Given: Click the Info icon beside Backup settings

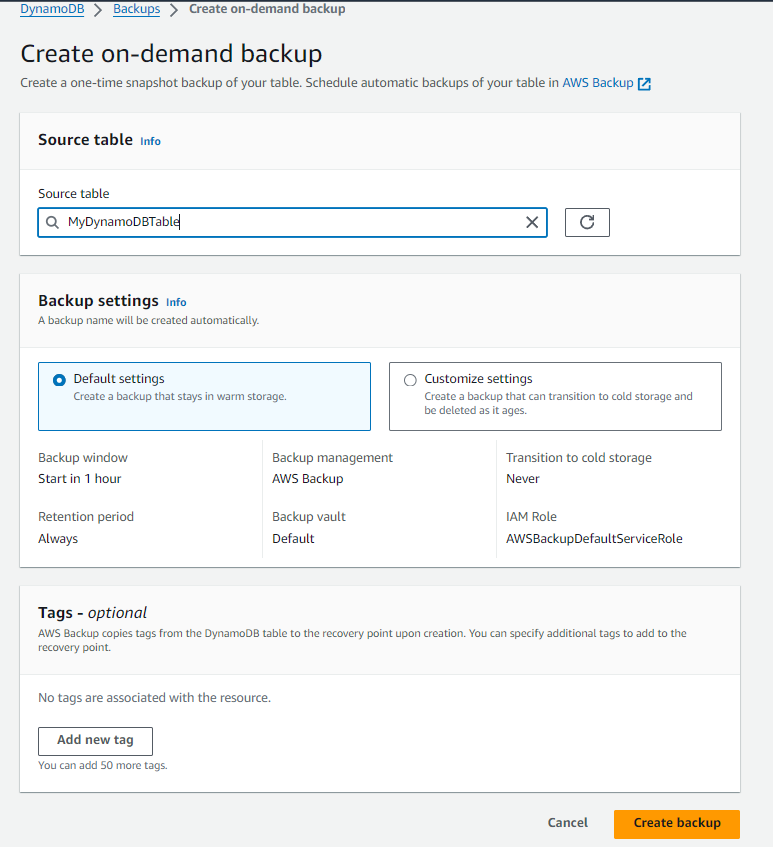Looking at the screenshot, I should (176, 302).
